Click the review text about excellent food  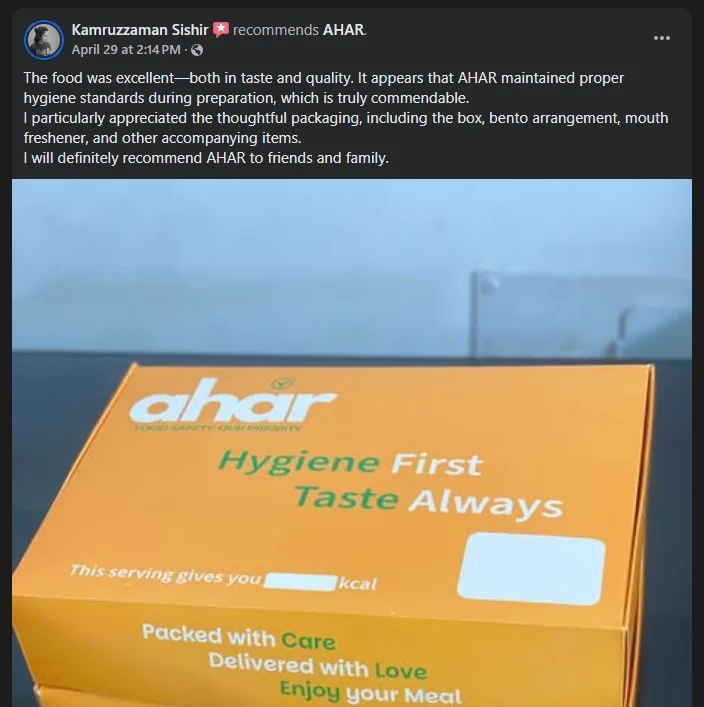[x=346, y=118]
